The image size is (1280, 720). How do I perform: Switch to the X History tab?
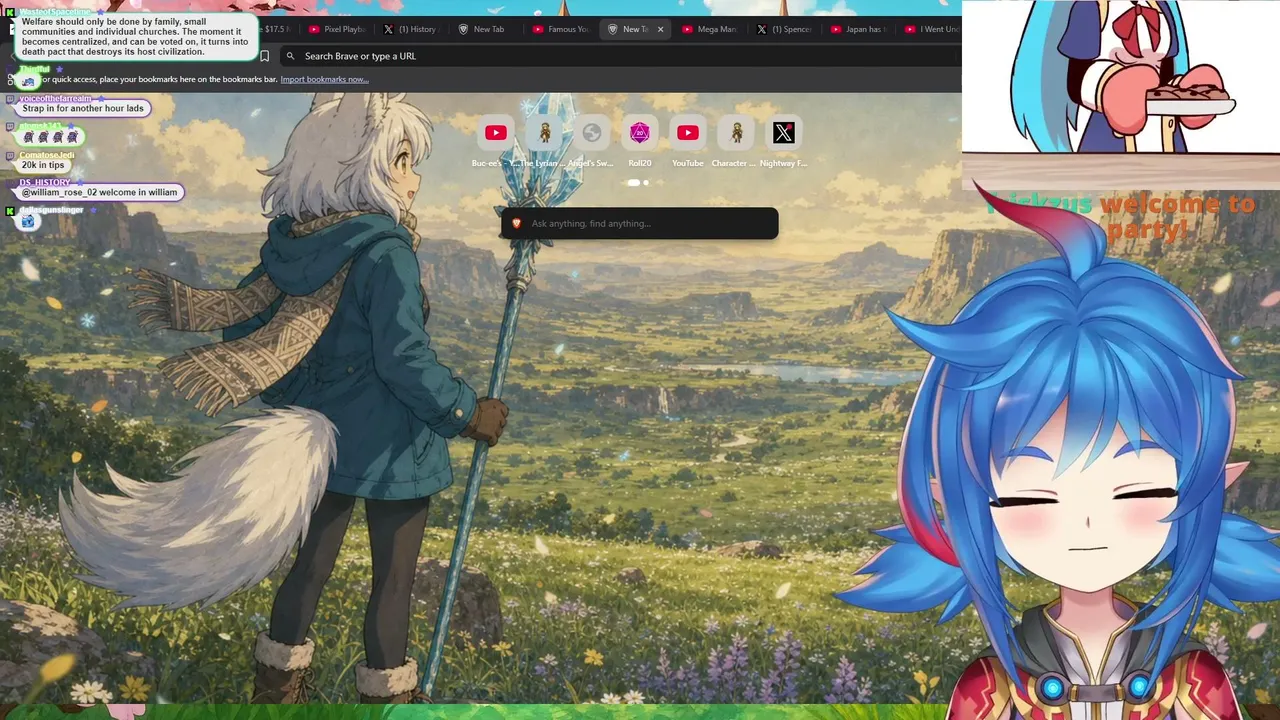tap(411, 29)
